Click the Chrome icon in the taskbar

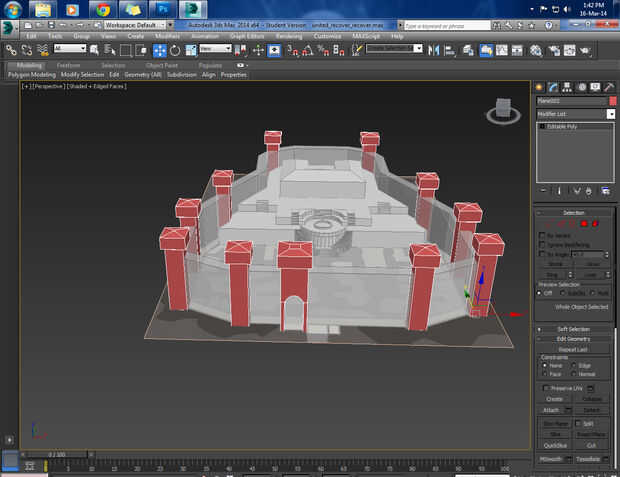click(103, 12)
